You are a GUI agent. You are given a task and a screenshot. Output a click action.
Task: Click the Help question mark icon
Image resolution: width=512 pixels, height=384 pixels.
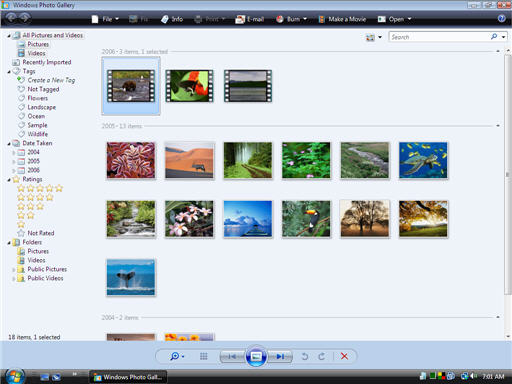point(501,18)
